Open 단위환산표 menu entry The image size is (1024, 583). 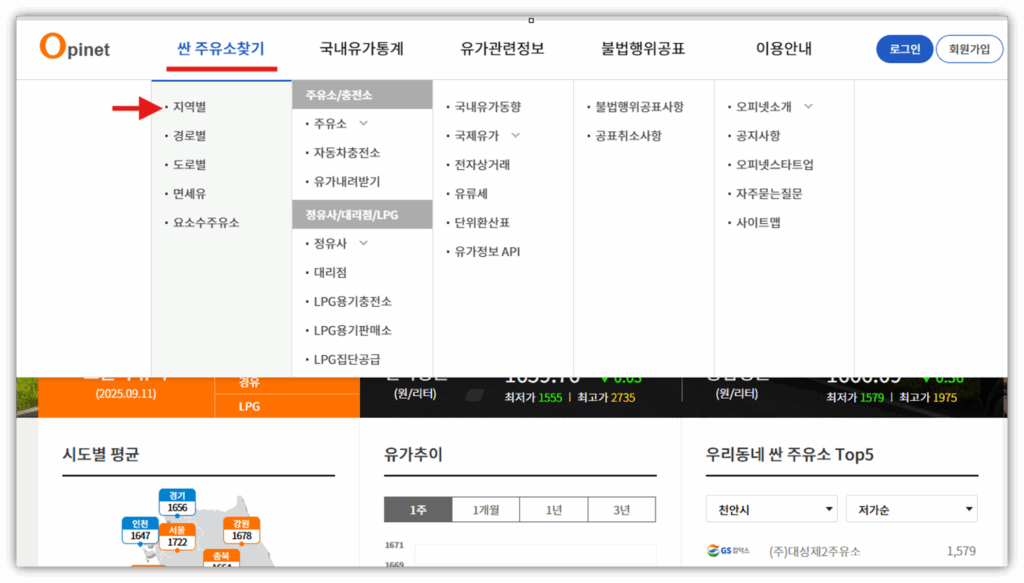pos(482,223)
